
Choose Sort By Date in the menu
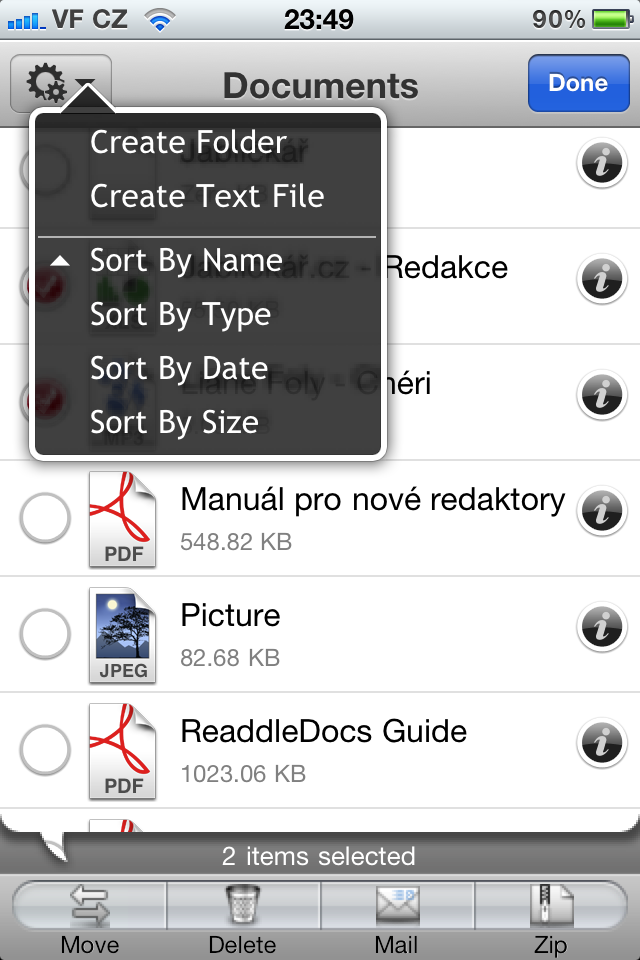(x=177, y=368)
